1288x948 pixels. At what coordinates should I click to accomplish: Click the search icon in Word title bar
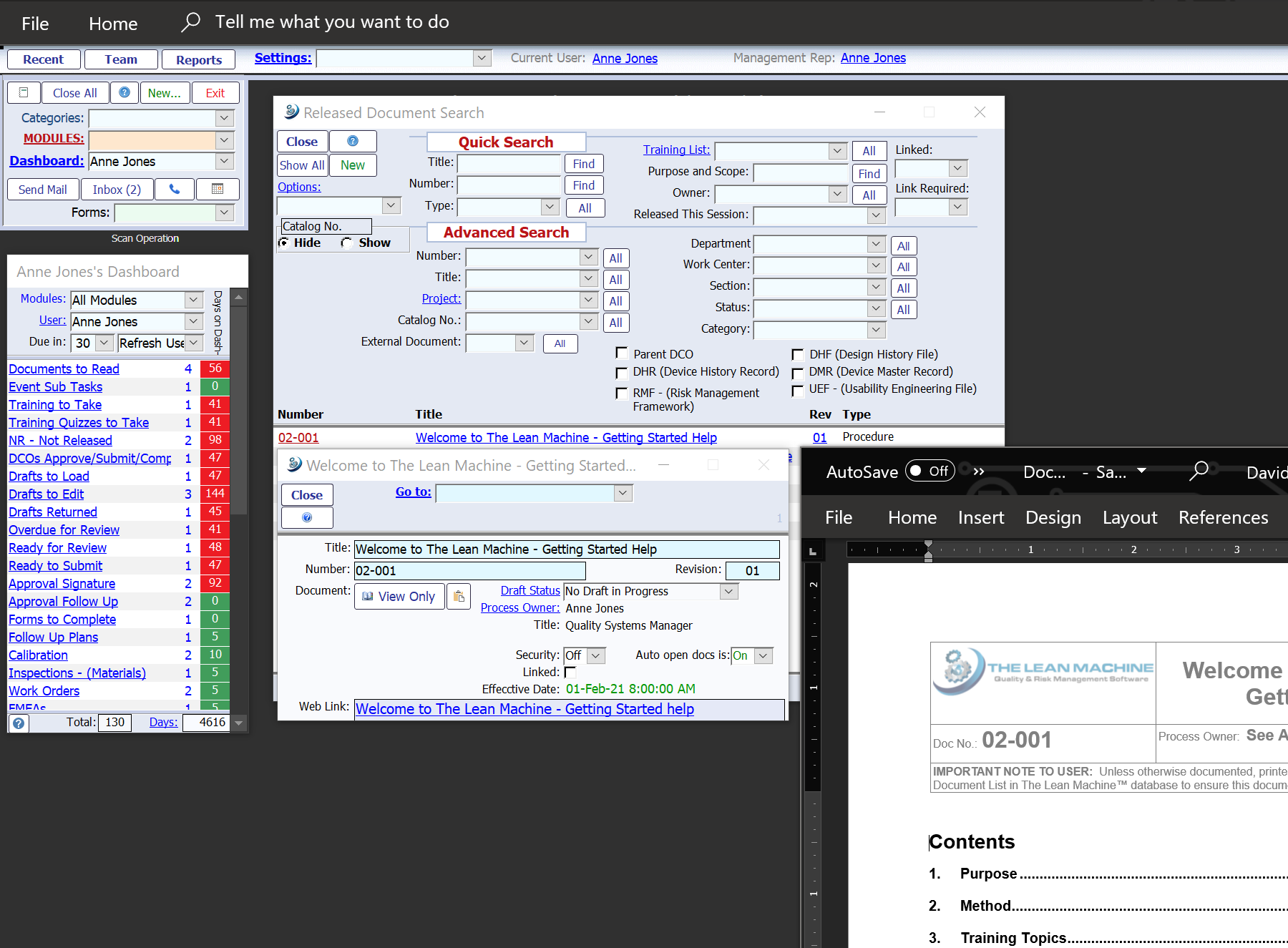tap(1199, 471)
